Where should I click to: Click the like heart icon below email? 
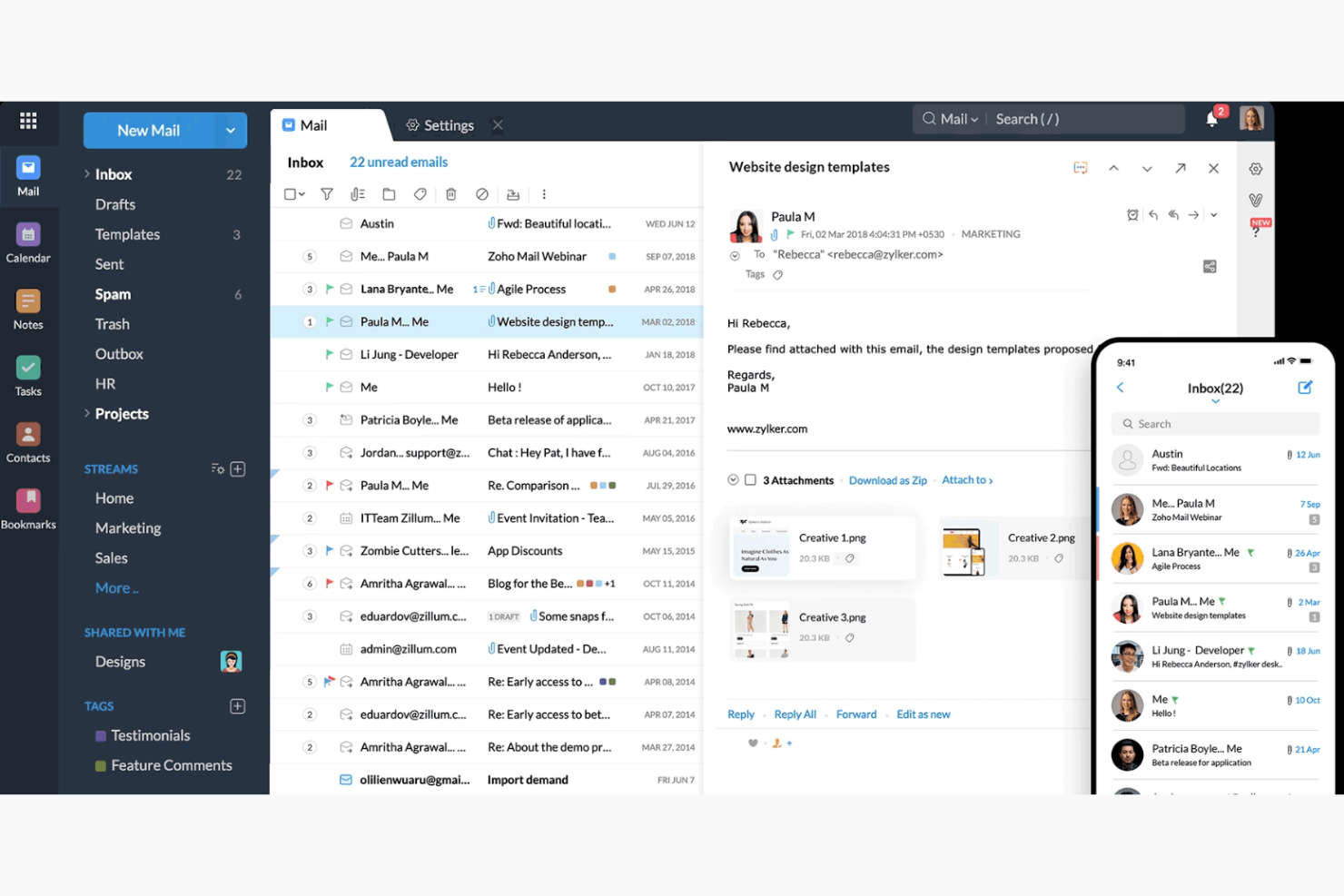pyautogui.click(x=753, y=743)
